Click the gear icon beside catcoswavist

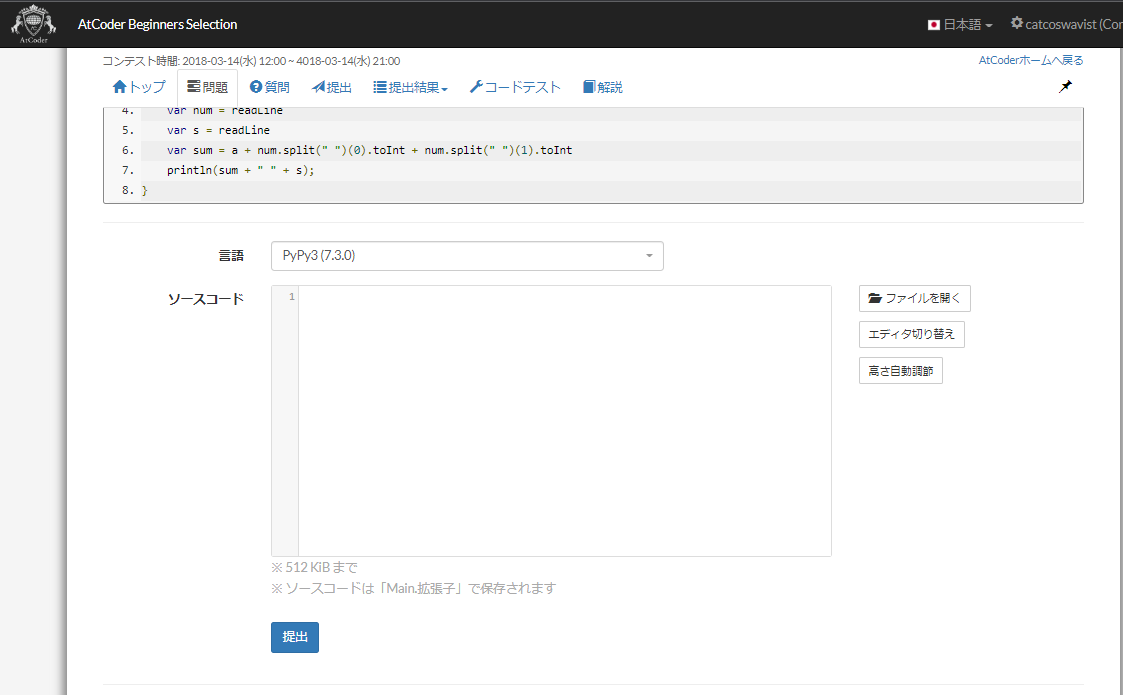point(1016,24)
